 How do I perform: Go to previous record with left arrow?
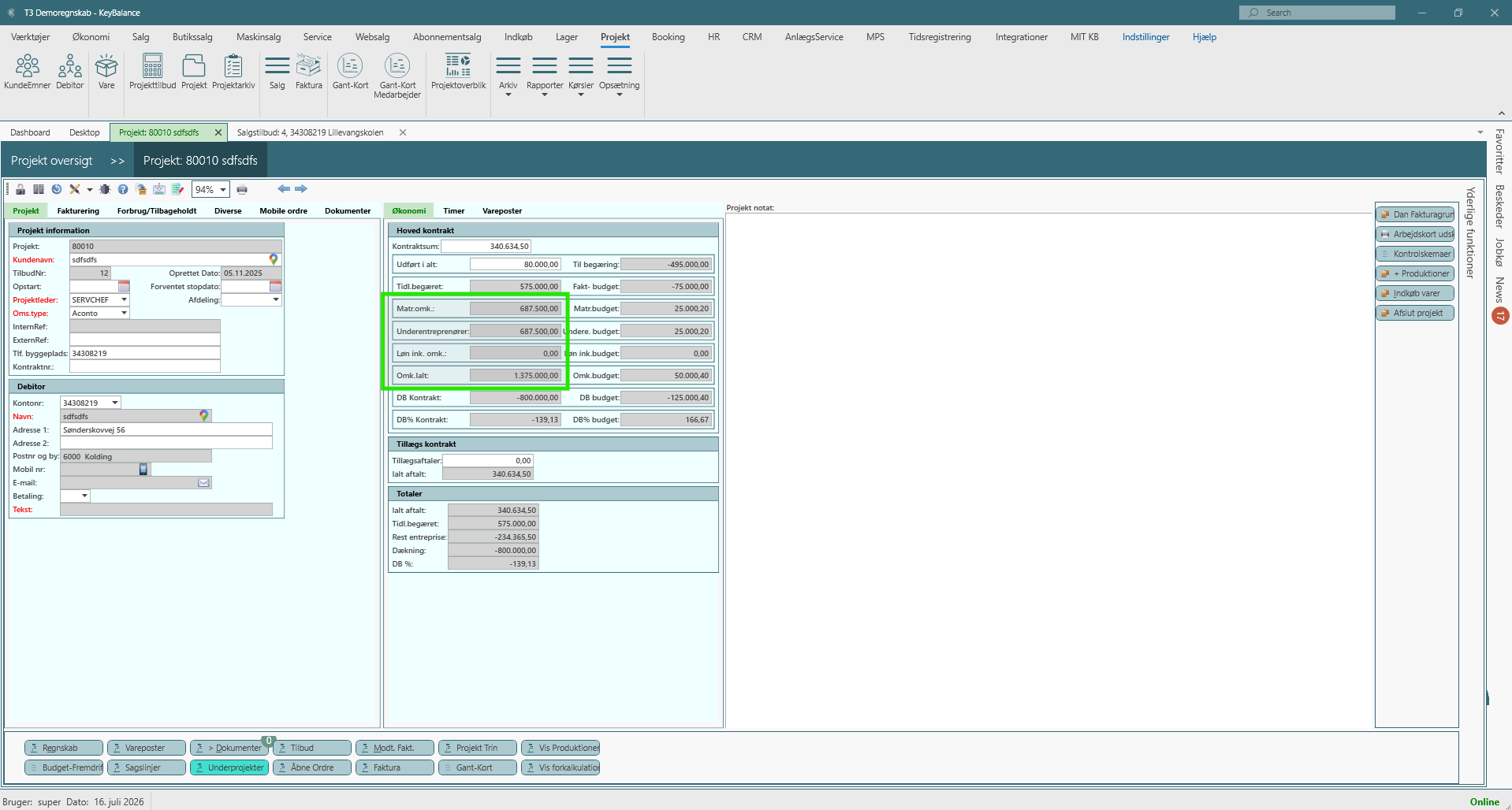pyautogui.click(x=284, y=189)
